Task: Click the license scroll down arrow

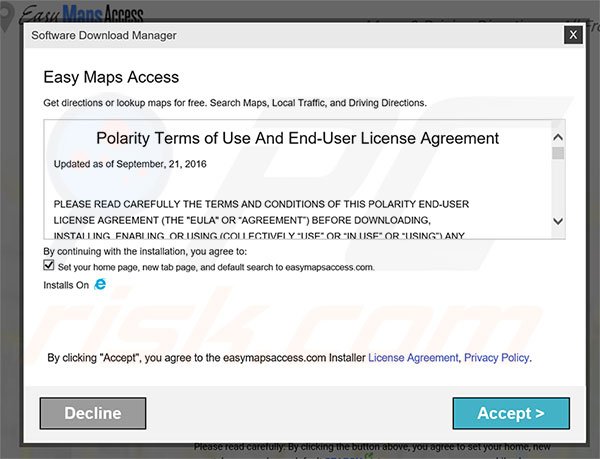Action: [x=558, y=221]
